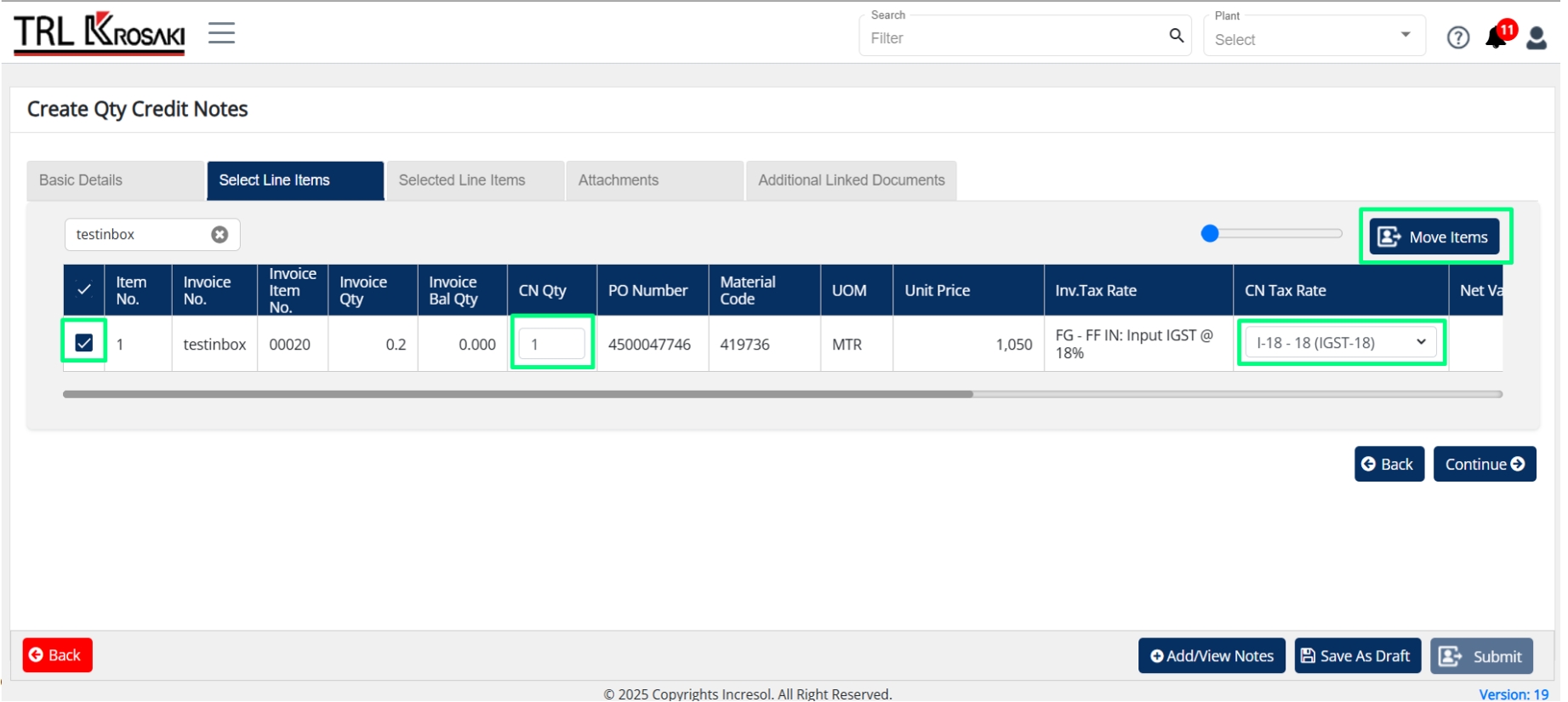
Task: Click the CN Qty input field
Action: point(552,344)
